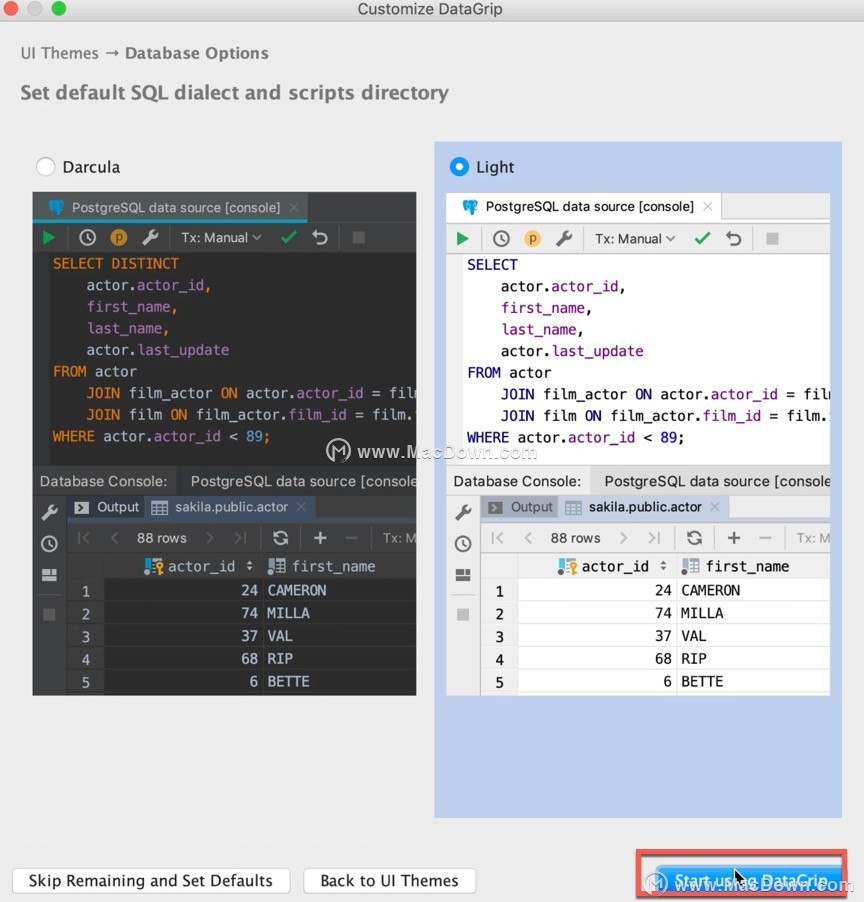
Task: Click the Light theme preview image
Action: point(638,444)
